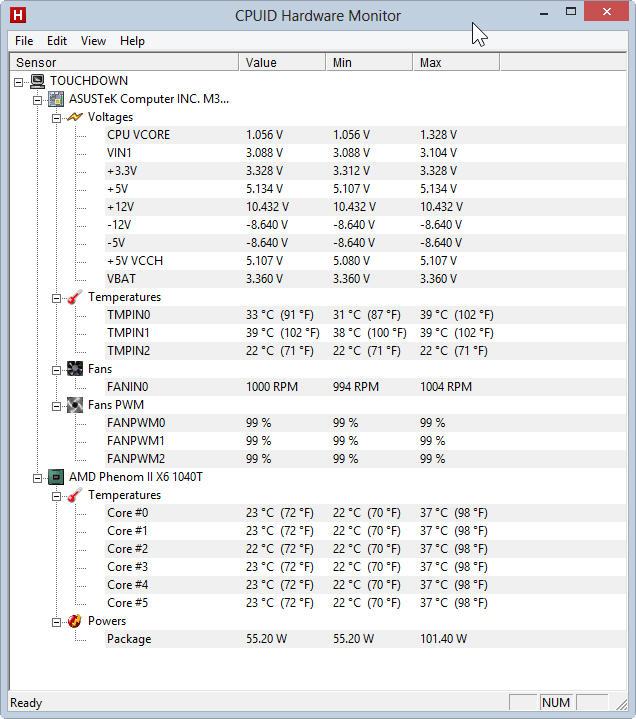Select the FANPWM1 row
This screenshot has width=636, height=719.
tap(365, 441)
